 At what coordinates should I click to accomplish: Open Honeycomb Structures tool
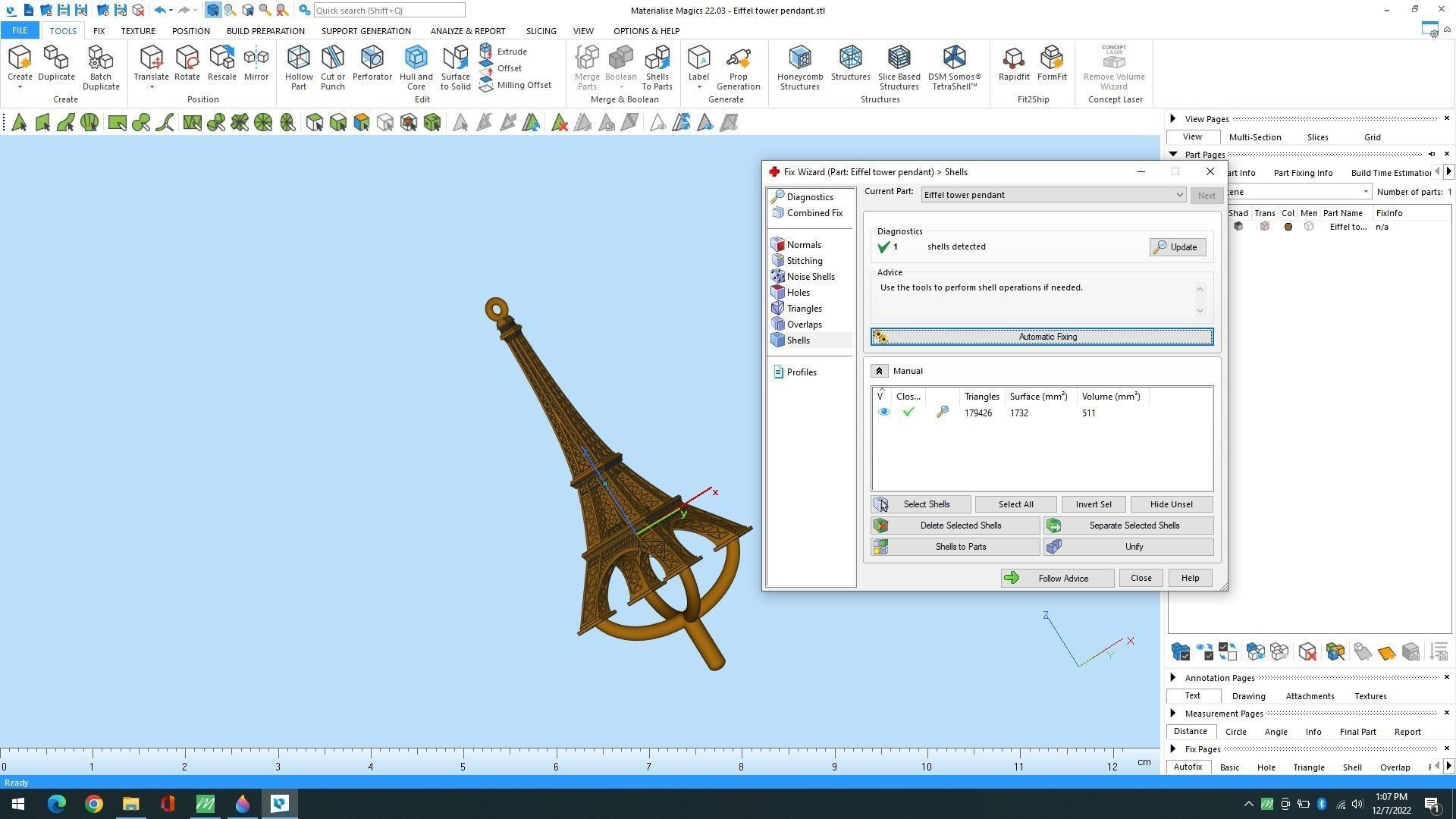(799, 67)
